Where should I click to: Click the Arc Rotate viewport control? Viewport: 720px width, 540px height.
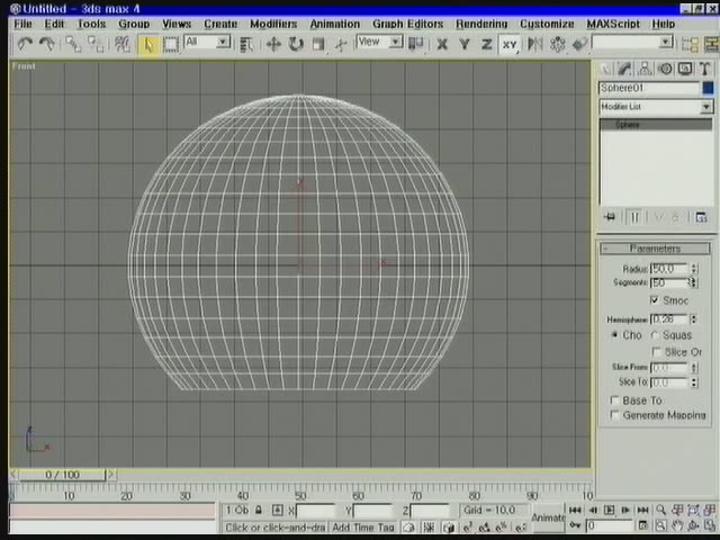coord(694,526)
